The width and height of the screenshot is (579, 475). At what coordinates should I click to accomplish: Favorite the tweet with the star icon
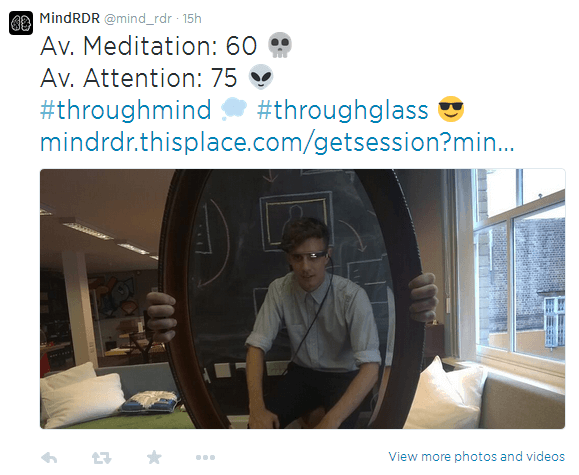154,458
